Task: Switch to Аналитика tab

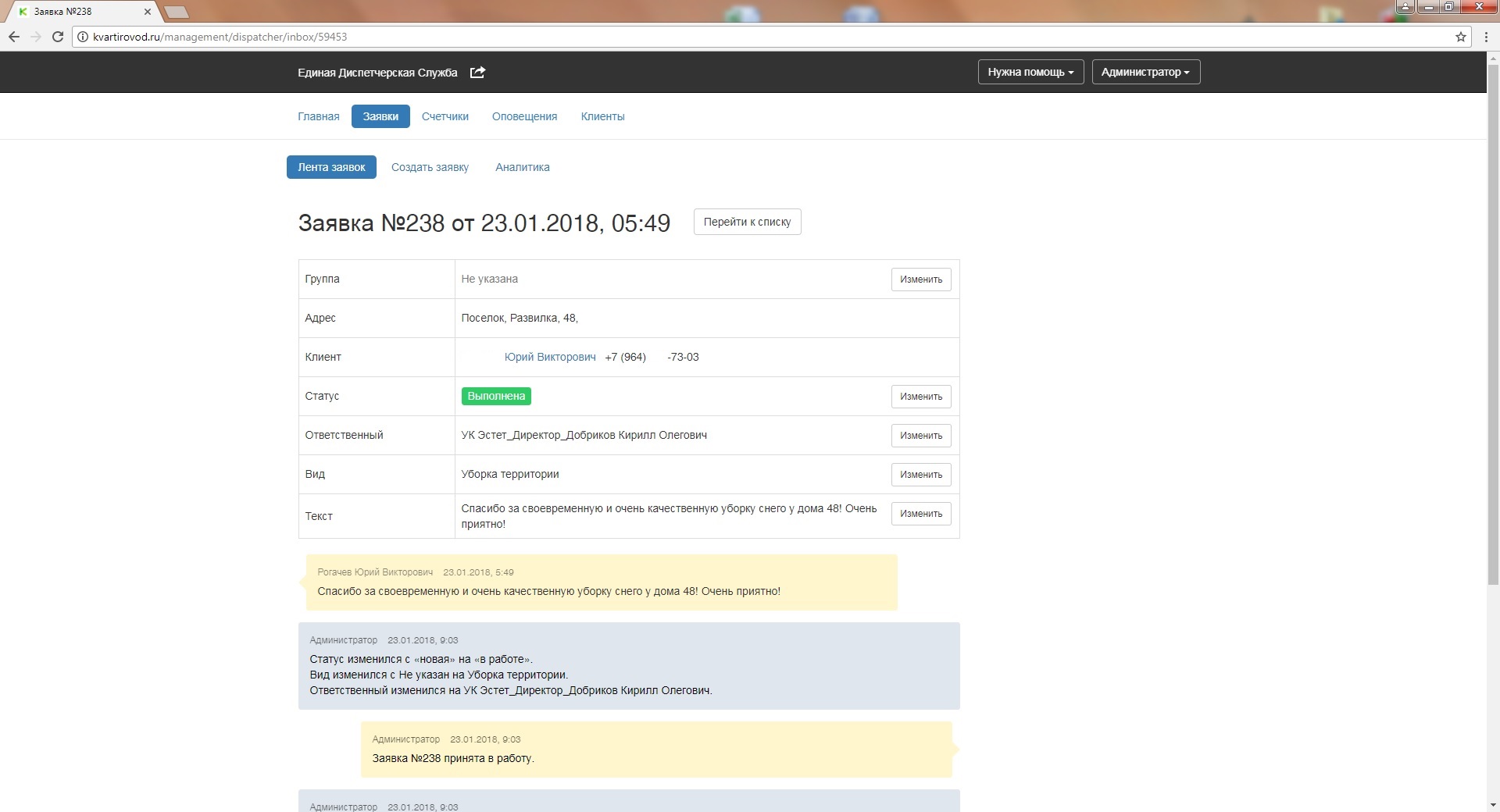Action: pyautogui.click(x=523, y=167)
